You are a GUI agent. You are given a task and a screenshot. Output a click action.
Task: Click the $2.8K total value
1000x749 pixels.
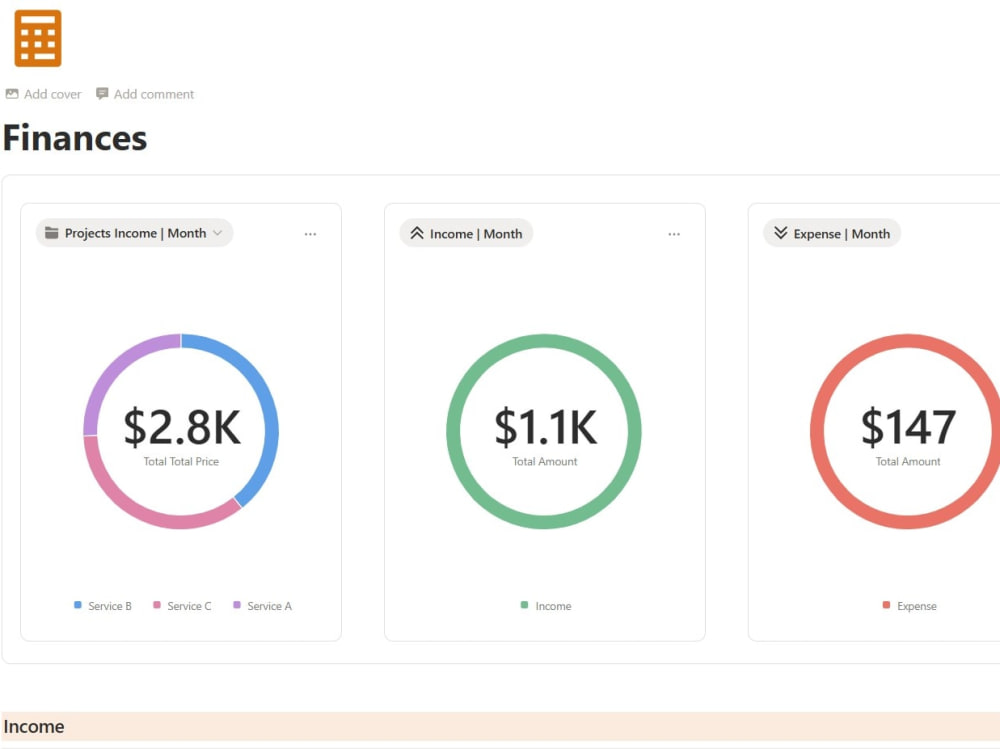pos(182,427)
